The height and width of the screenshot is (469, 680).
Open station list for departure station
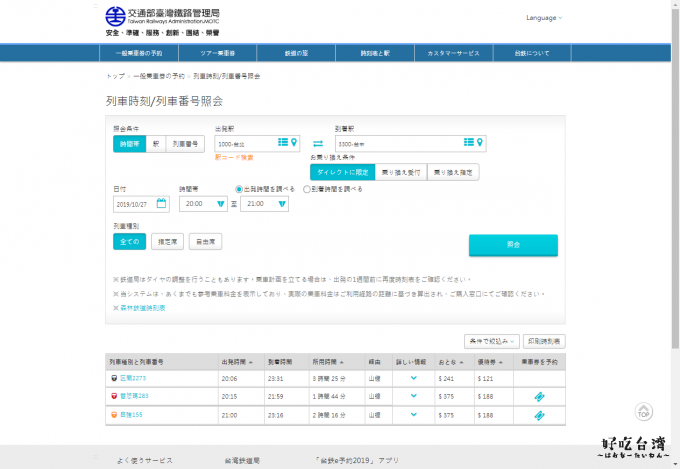(283, 143)
